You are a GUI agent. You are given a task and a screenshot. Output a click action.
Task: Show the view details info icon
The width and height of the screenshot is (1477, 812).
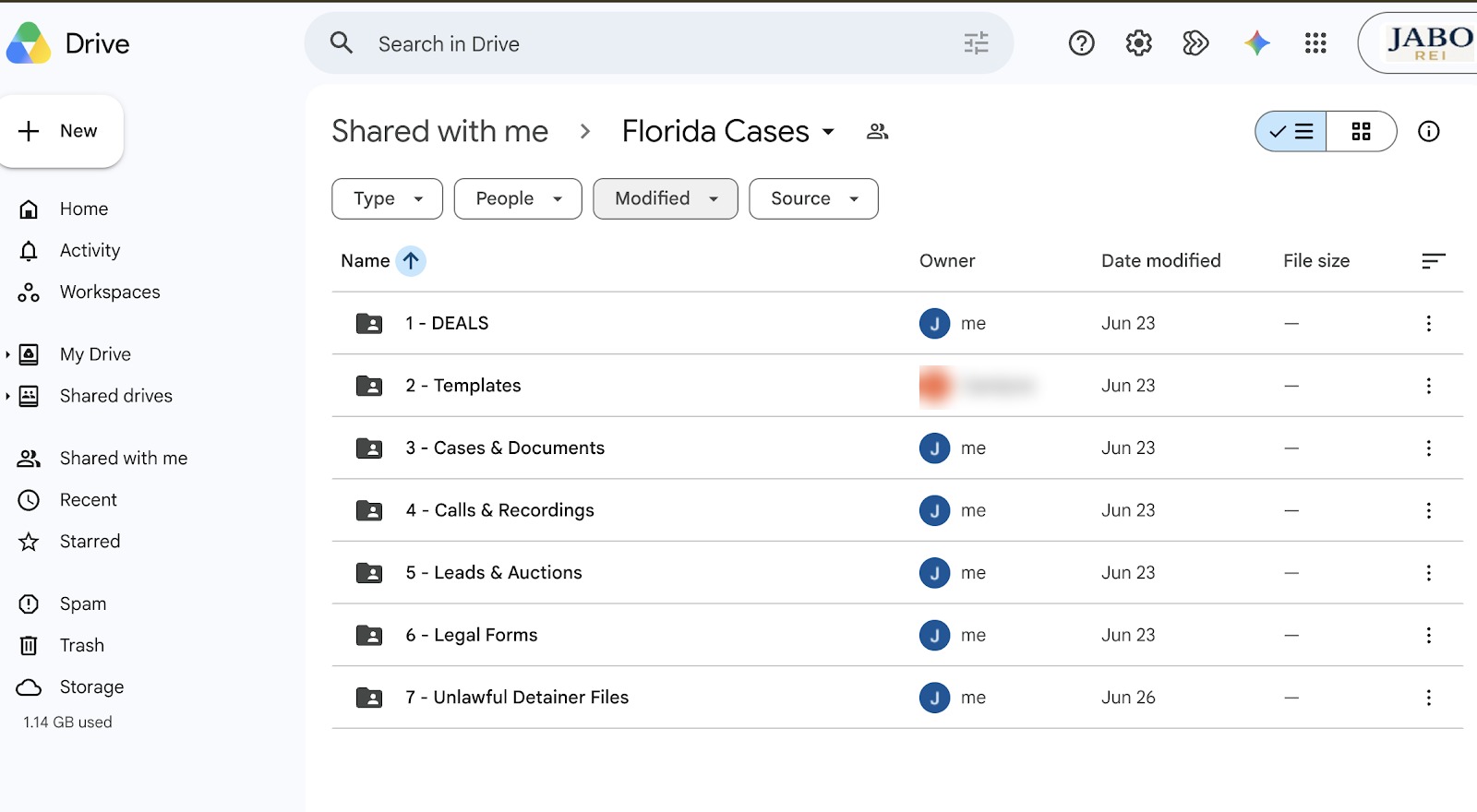click(1428, 132)
